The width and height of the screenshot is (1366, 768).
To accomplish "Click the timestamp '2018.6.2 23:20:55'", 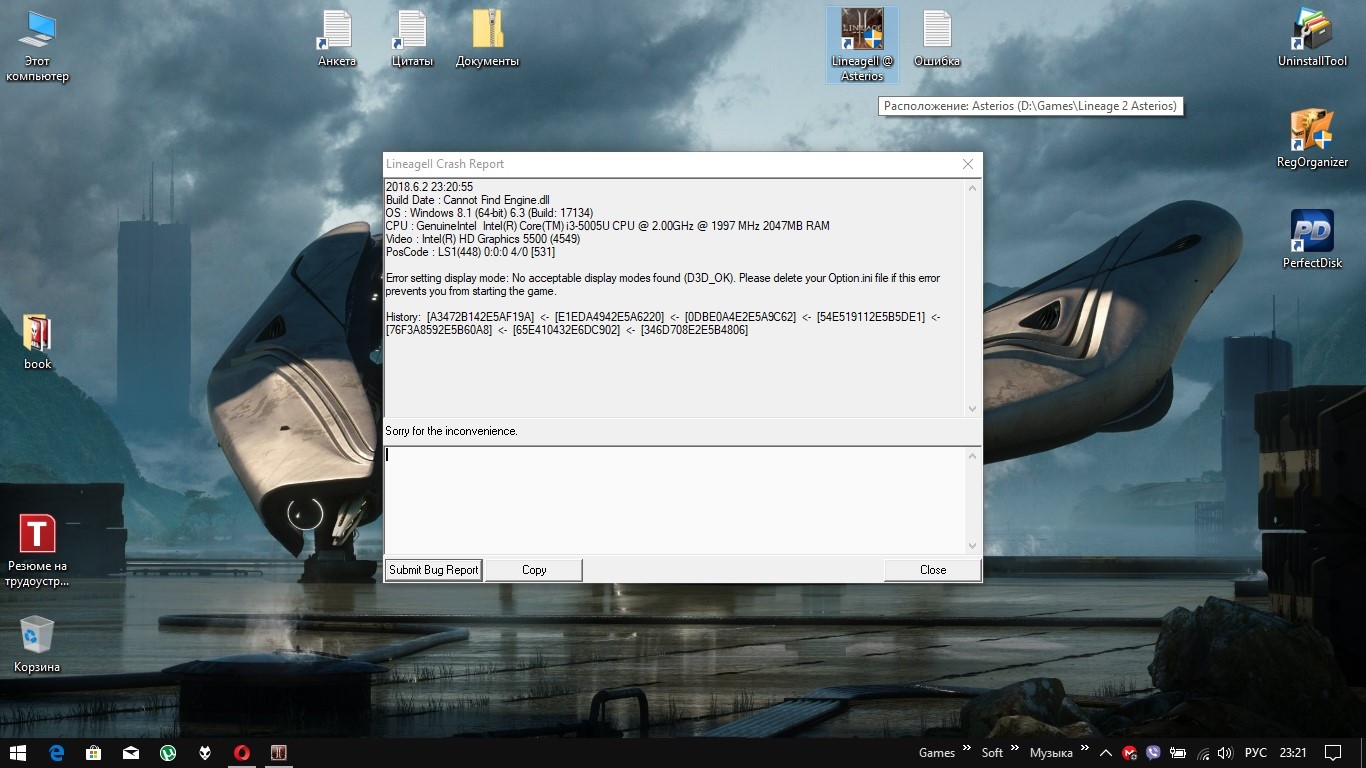I will coord(429,187).
